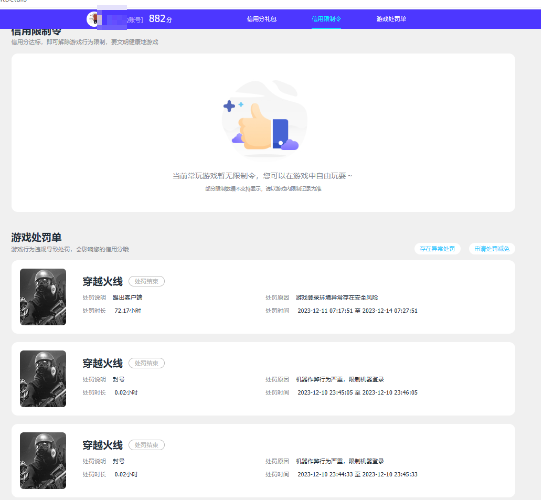Click the 处罚结束 badge on the 72.17小时 record
This screenshot has width=541, height=500.
tap(147, 281)
